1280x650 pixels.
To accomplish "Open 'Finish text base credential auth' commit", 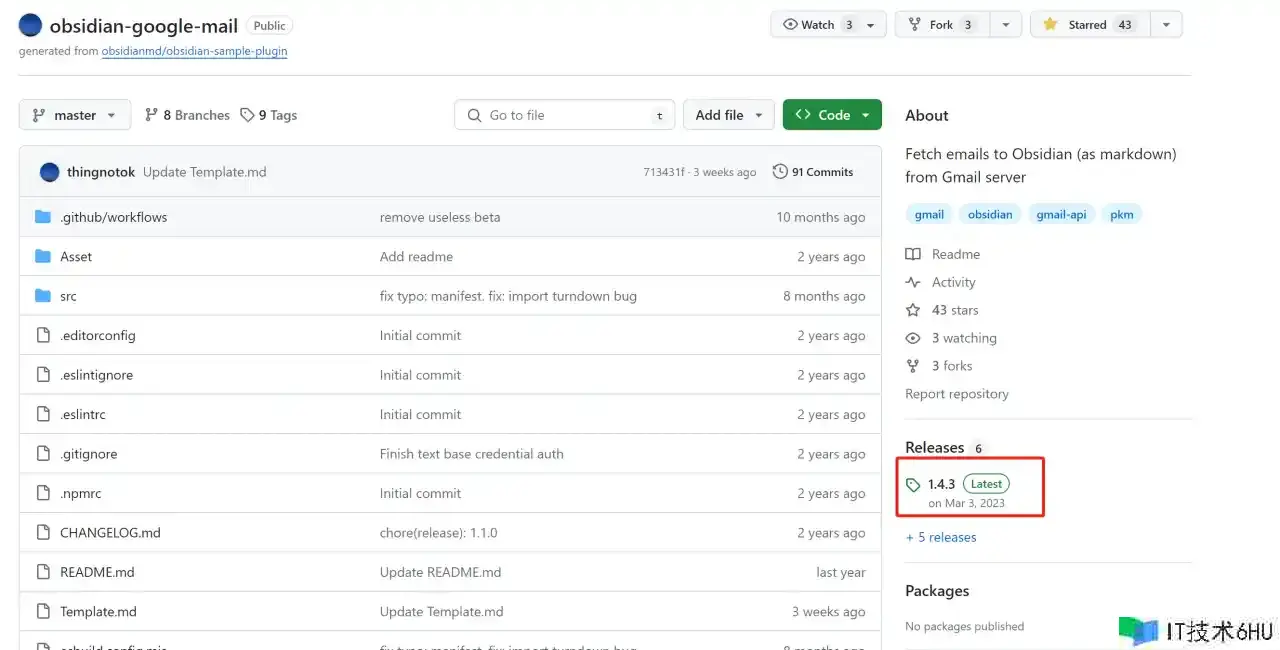I will [472, 454].
